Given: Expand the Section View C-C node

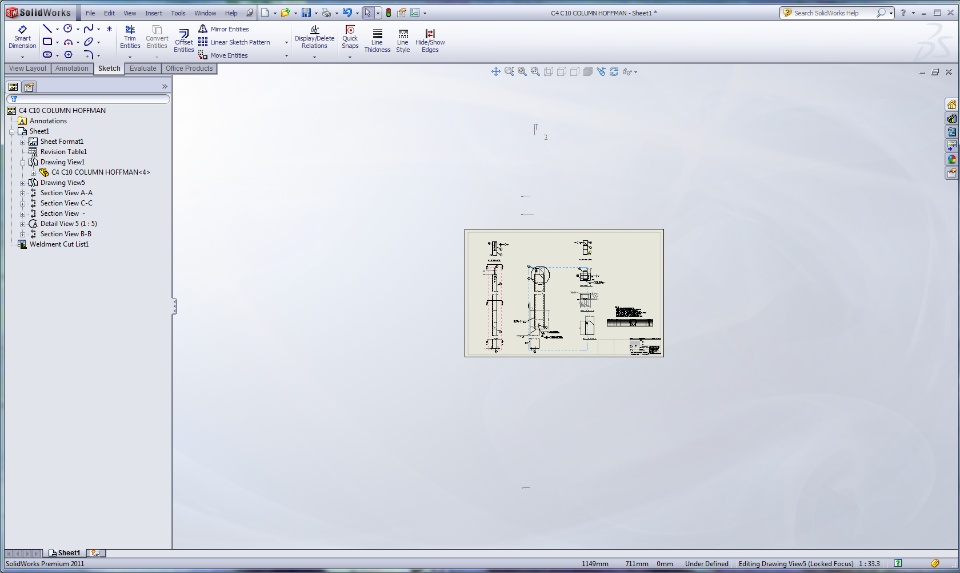Looking at the screenshot, I should [x=23, y=203].
